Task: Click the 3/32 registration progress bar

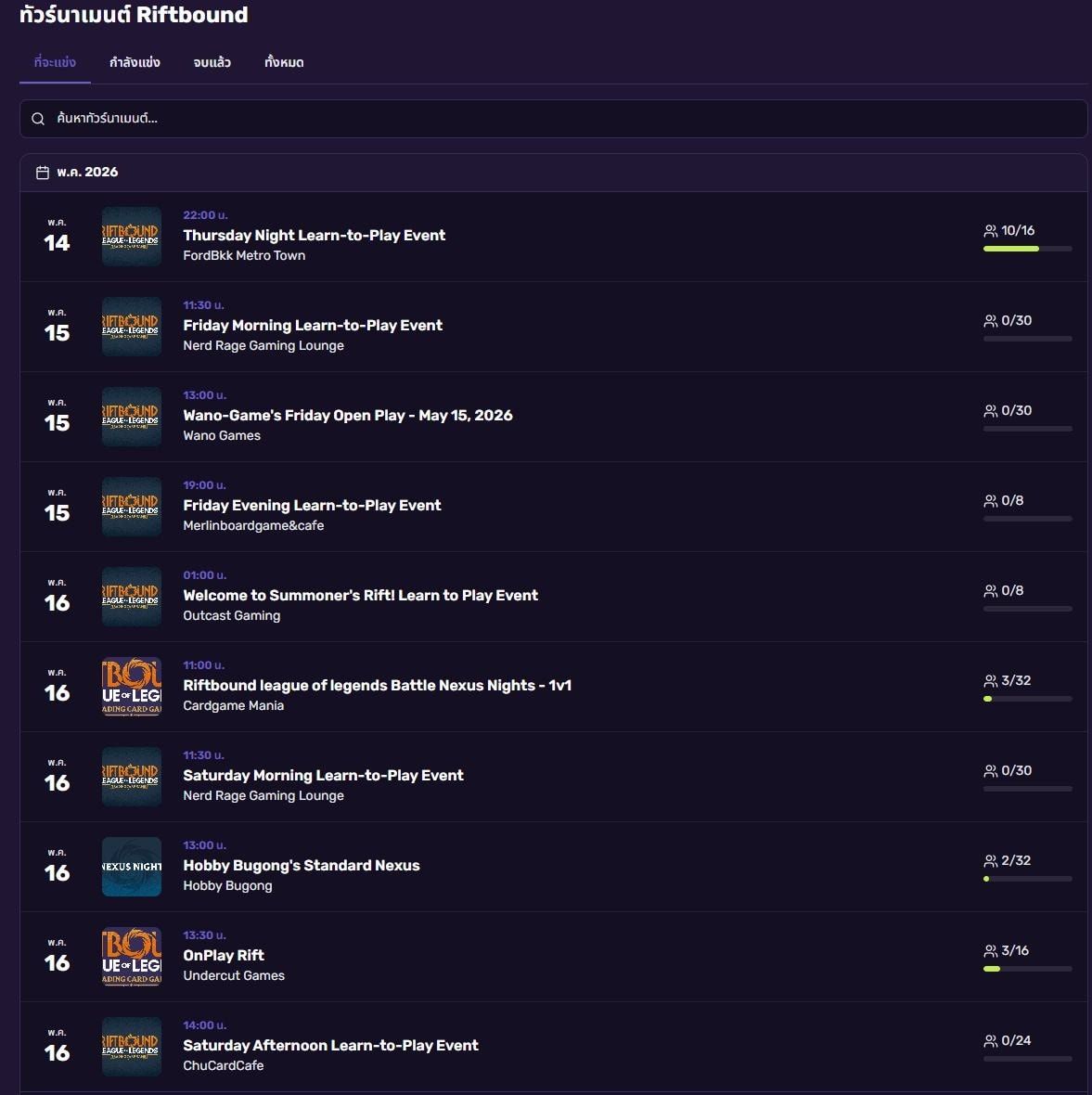Action: (x=1028, y=699)
